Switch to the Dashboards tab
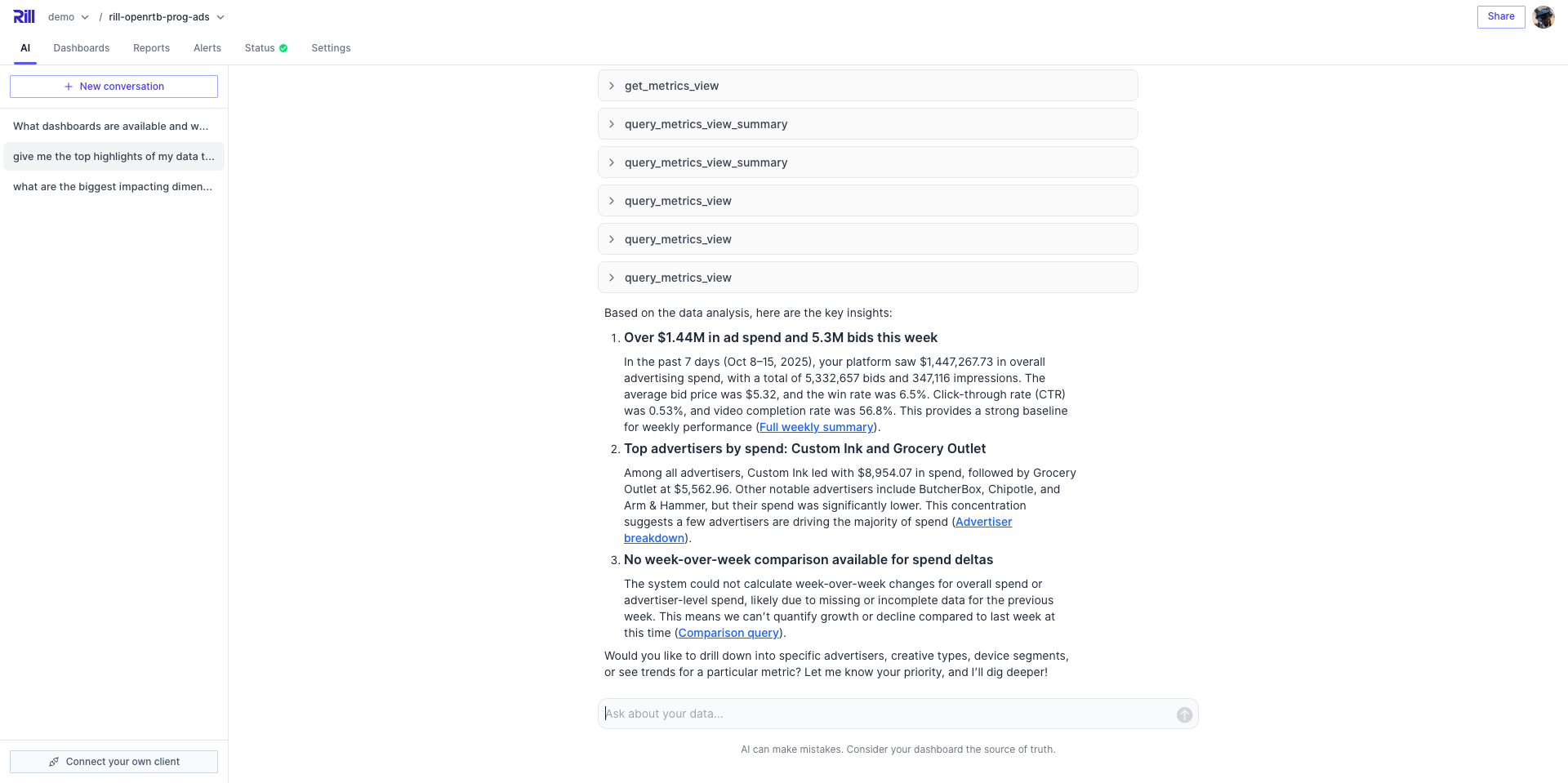 [81, 48]
